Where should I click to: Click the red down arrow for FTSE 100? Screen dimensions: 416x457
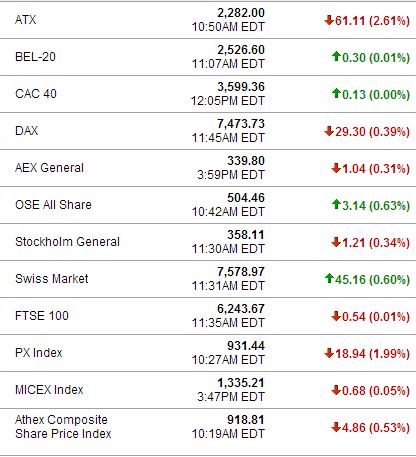coord(336,316)
